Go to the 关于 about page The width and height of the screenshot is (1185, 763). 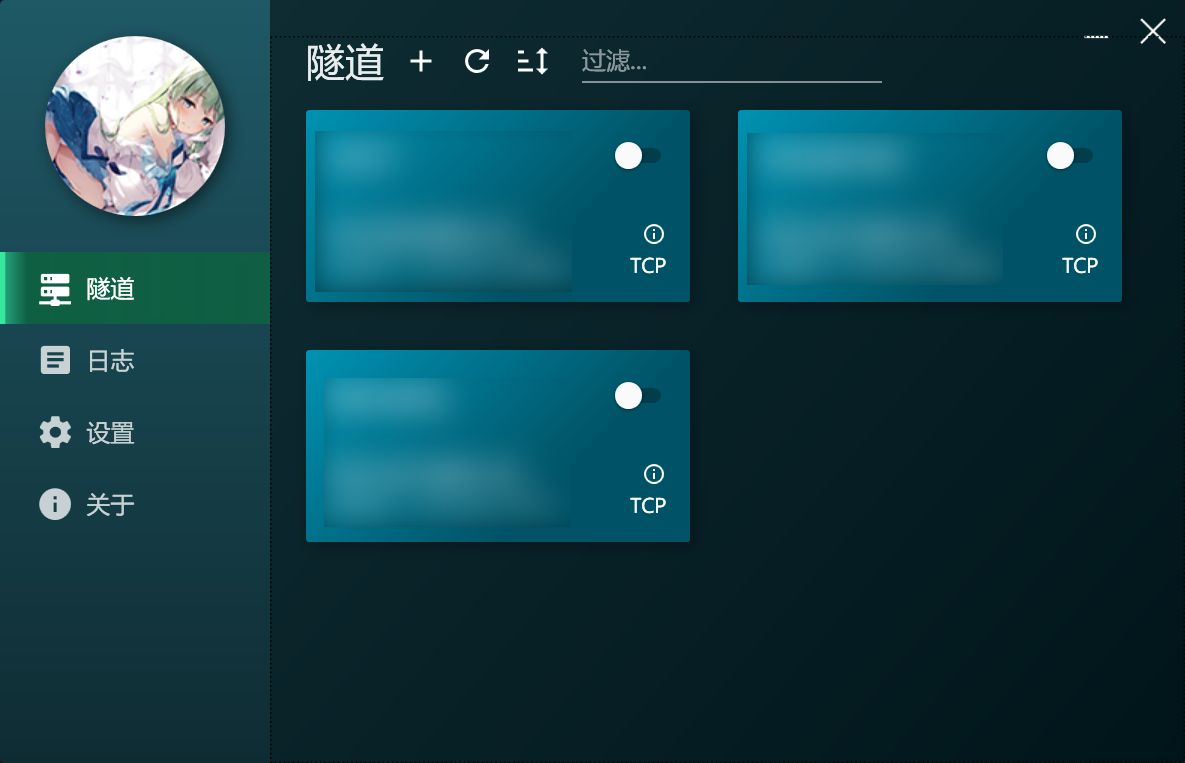point(135,504)
